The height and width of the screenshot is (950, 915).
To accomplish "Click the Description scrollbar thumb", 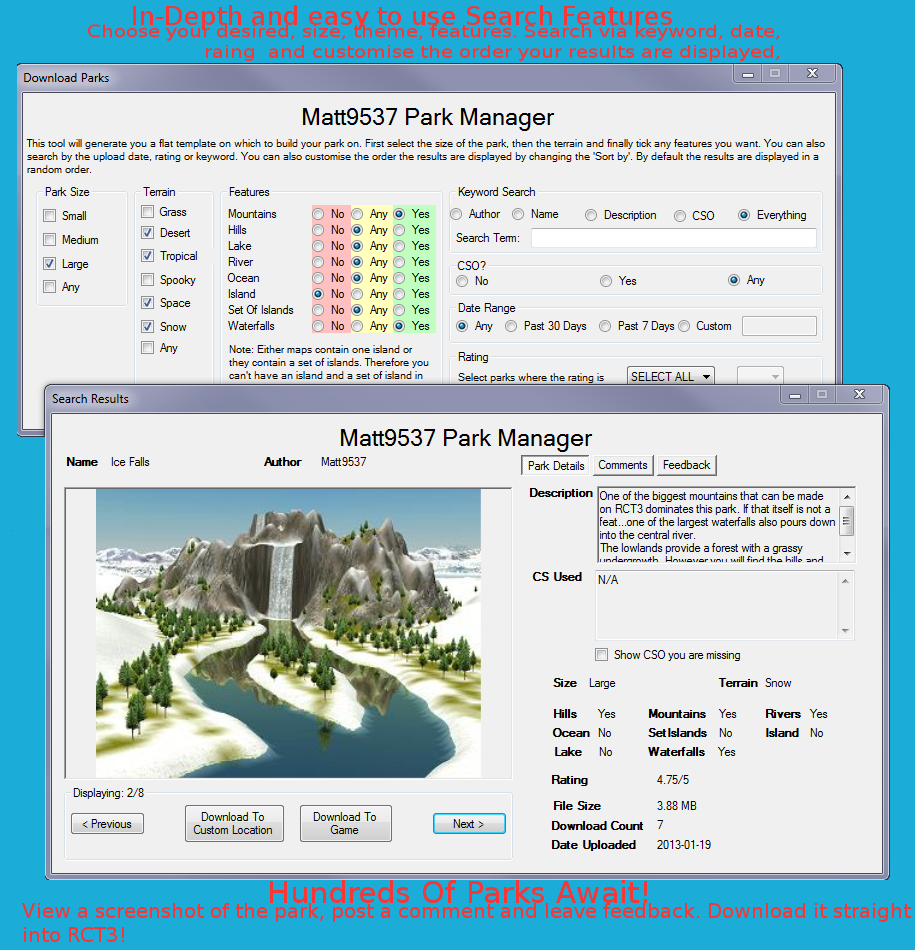I will pos(847,521).
